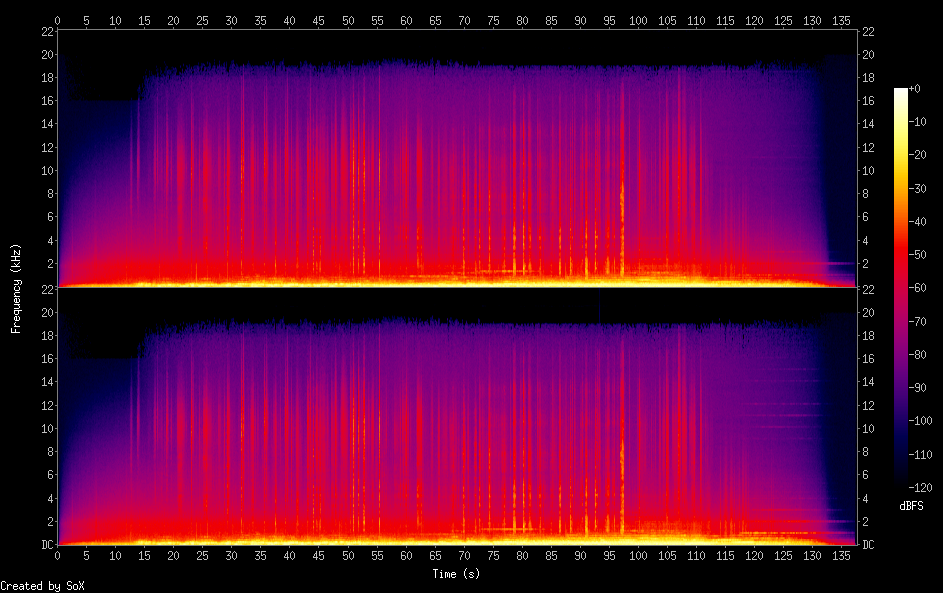The height and width of the screenshot is (593, 943).
Task: Select the '-30' value on dBFS scale
Action: pos(918,188)
